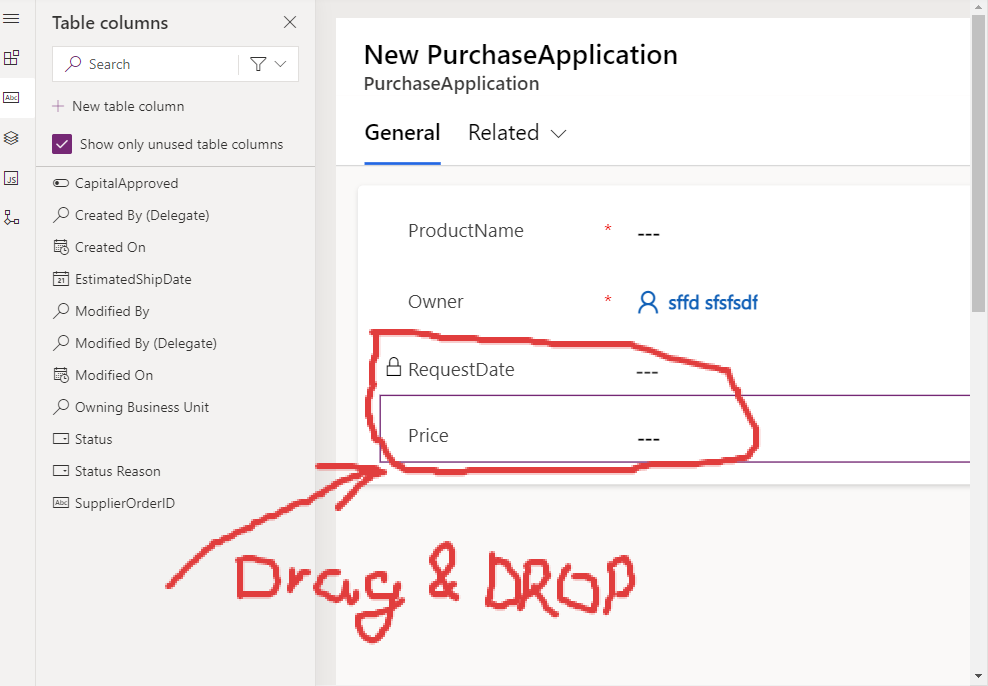The width and height of the screenshot is (988, 686).
Task: Switch to the General tab
Action: click(x=402, y=133)
